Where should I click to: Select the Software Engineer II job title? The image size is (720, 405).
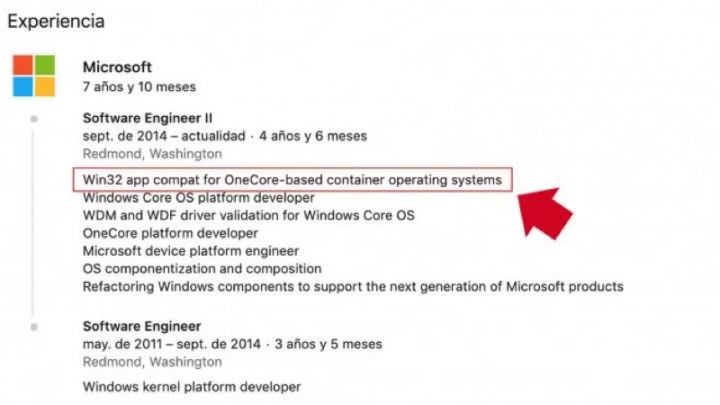[x=147, y=118]
